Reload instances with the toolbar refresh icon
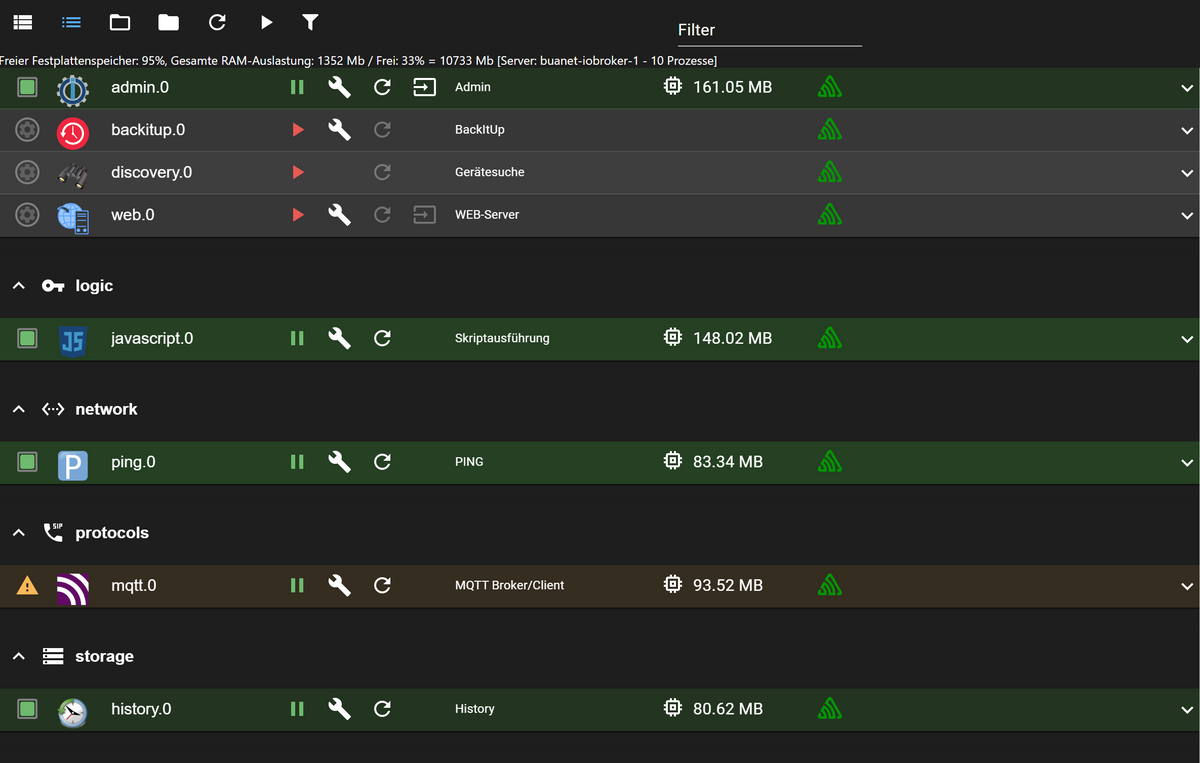 tap(217, 22)
